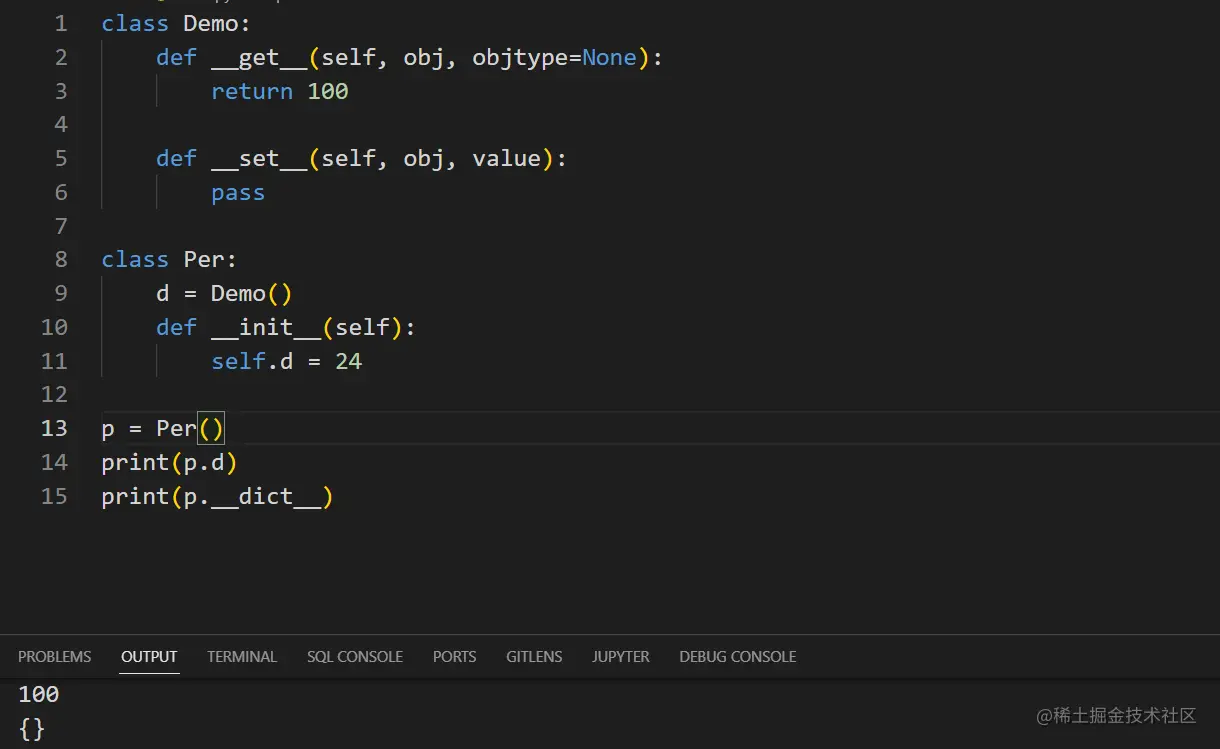Click 'self.d = 24' statement

click(286, 361)
